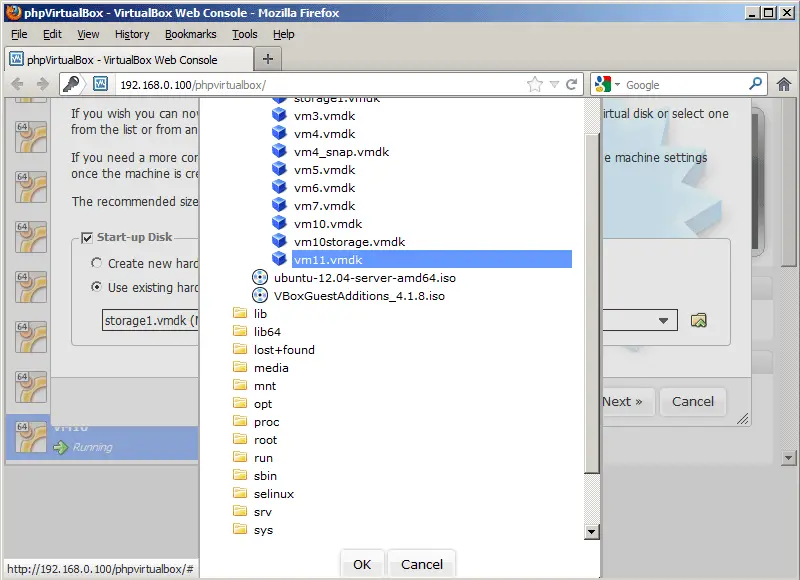Switch to the phpVirtualBox browser tab

coord(129,59)
